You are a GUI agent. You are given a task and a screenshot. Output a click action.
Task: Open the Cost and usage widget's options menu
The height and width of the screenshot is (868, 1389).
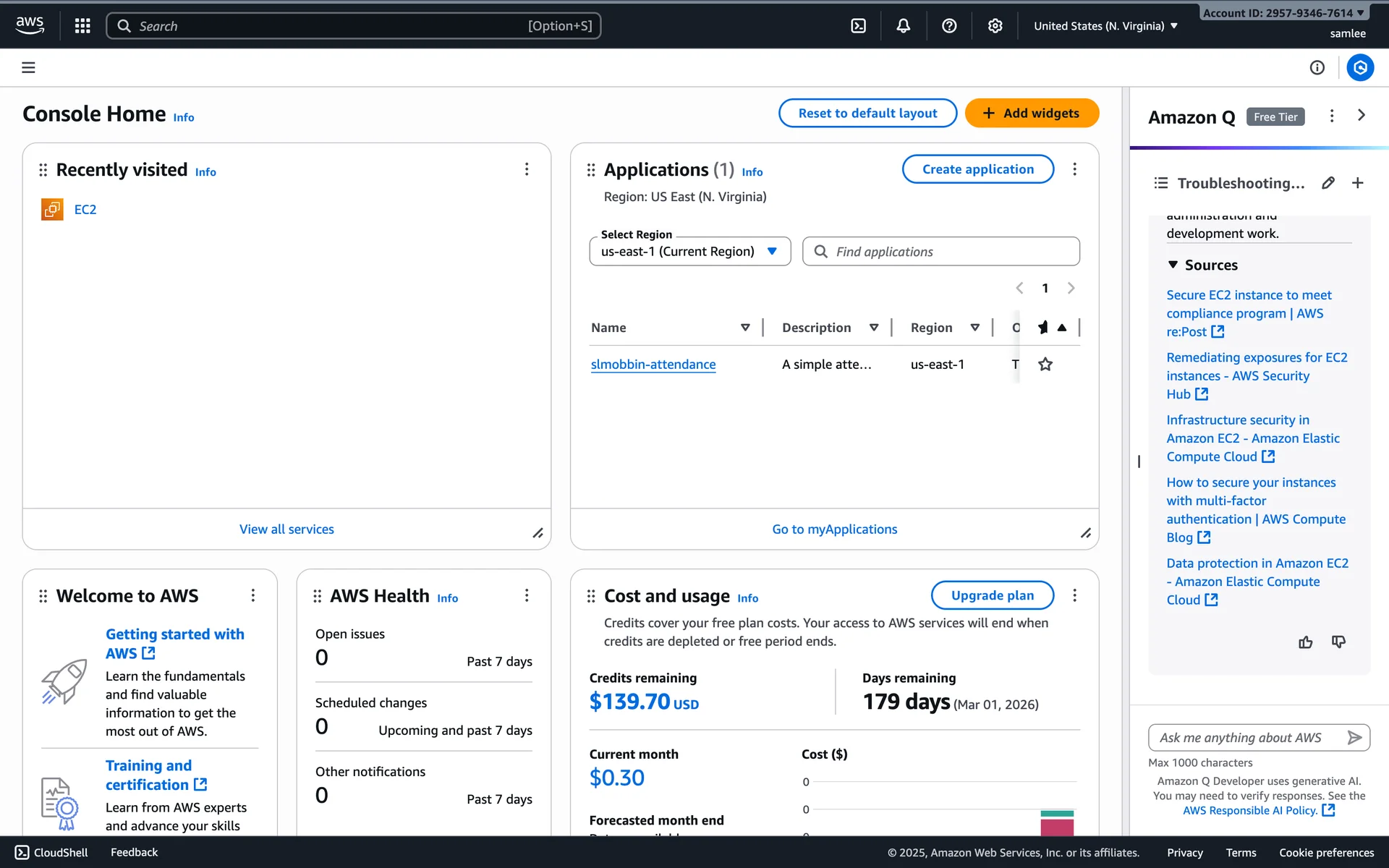1074,595
